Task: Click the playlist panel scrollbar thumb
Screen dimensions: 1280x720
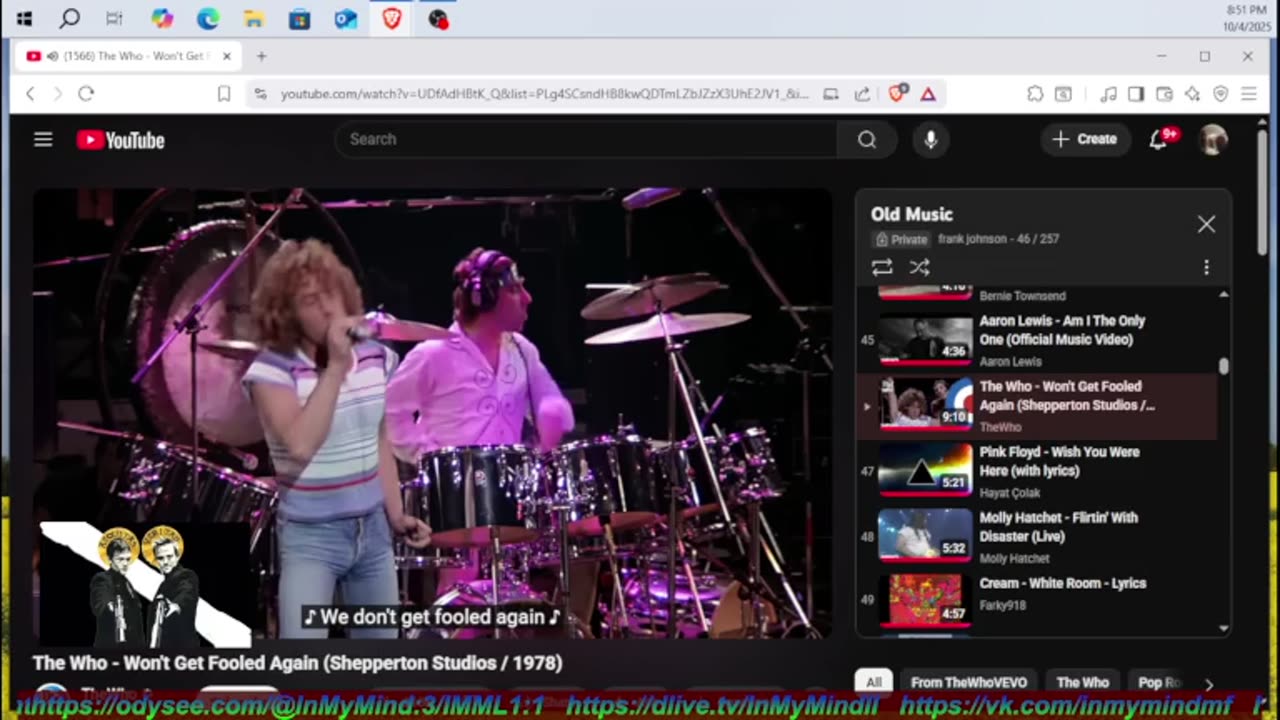Action: [1224, 366]
